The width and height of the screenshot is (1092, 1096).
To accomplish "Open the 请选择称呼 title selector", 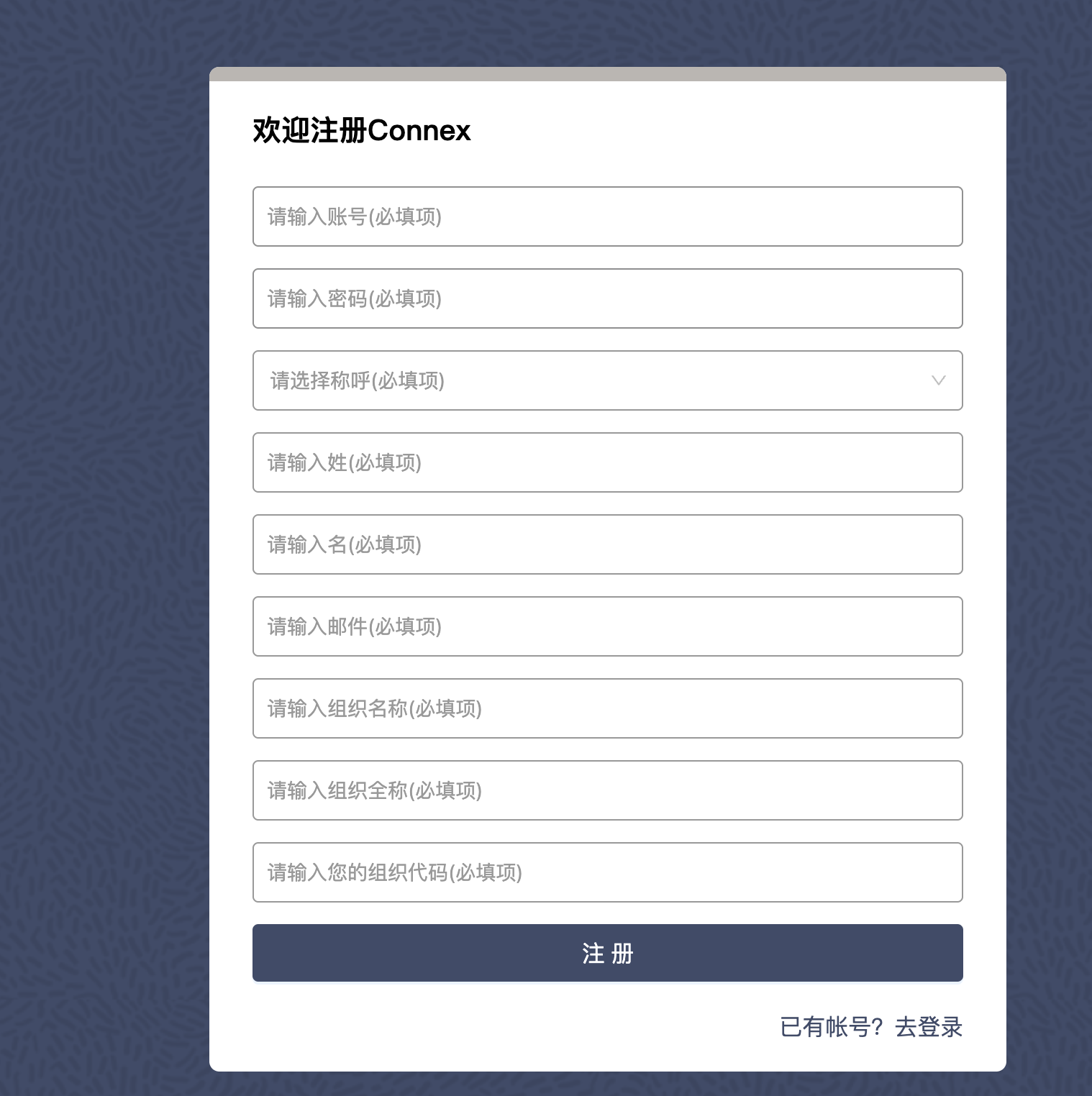I will coord(607,380).
